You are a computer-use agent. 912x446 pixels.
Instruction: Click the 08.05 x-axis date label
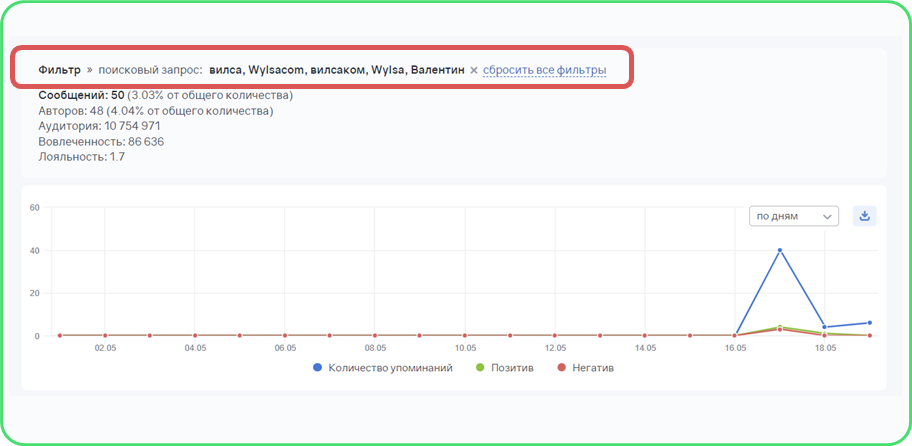click(375, 348)
